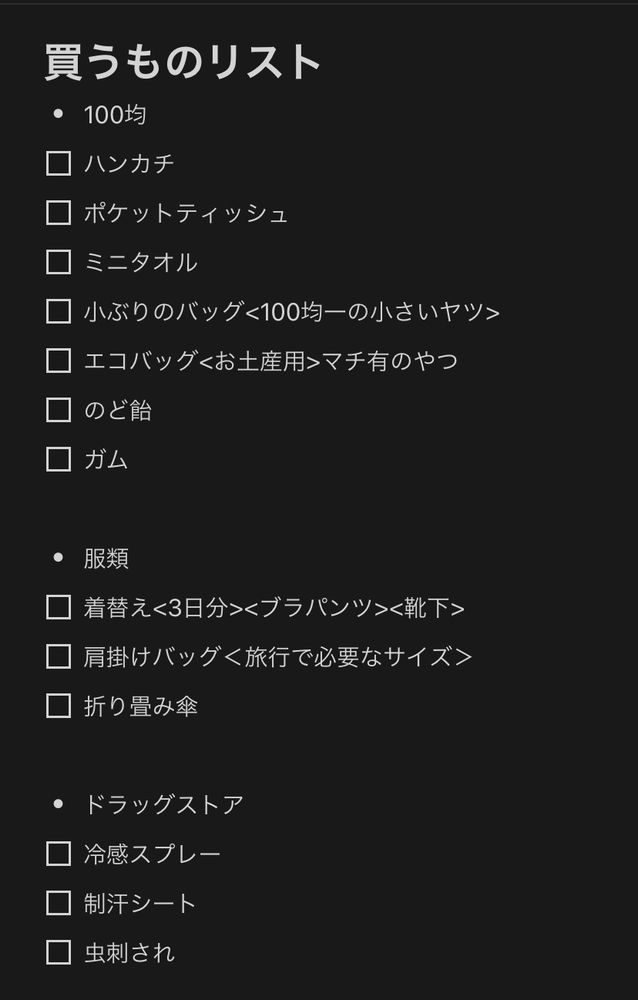Check the のど飴 checkbox

click(x=58, y=410)
